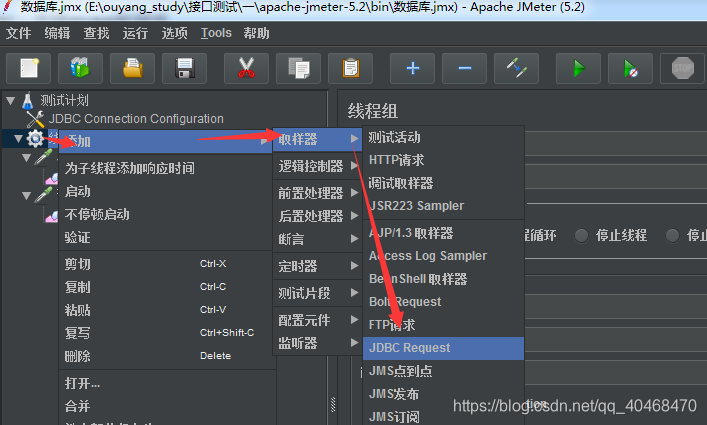This screenshot has width=707, height=425.
Task: Select the cut-off 停止 radio button at right edge
Action: [672, 235]
